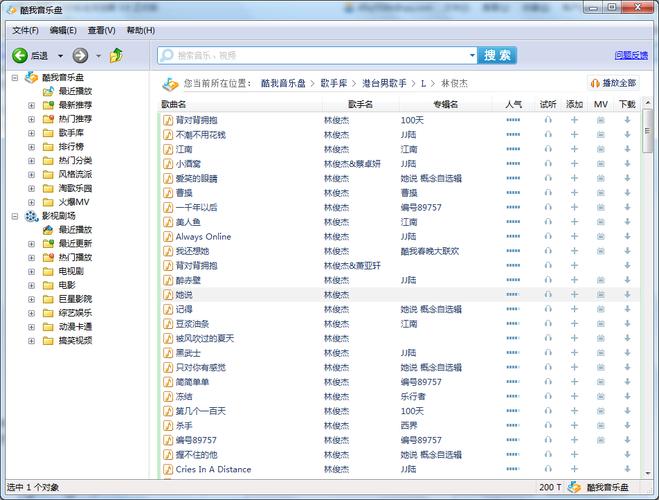This screenshot has height=500, width=659.
Task: Click the download arrow for 一千年以后
Action: [627, 207]
